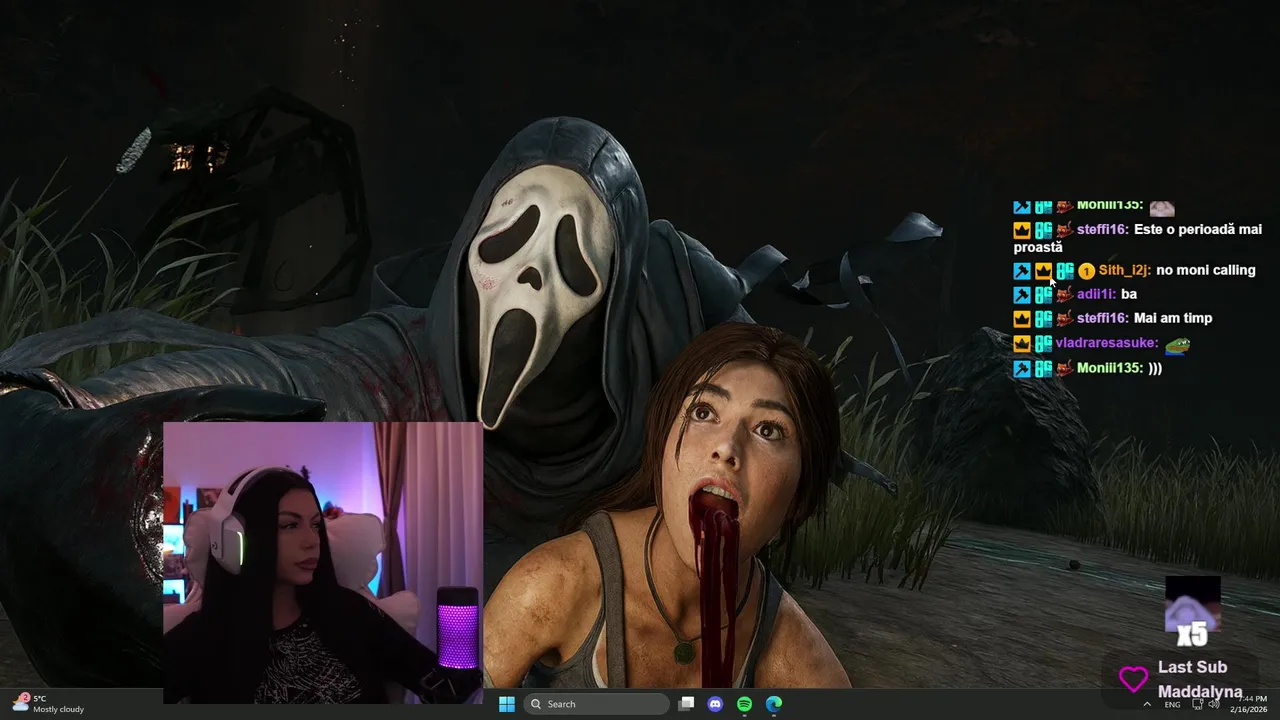Click the username vladraresasuke in chat
Image resolution: width=1280 pixels, height=720 pixels.
pyautogui.click(x=1107, y=343)
